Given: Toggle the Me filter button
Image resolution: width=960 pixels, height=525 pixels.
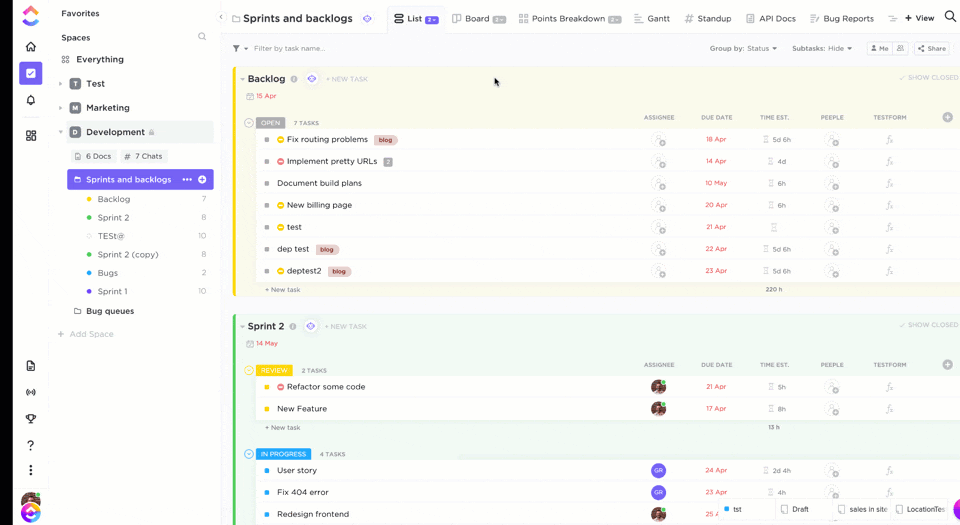Looking at the screenshot, I should (879, 48).
